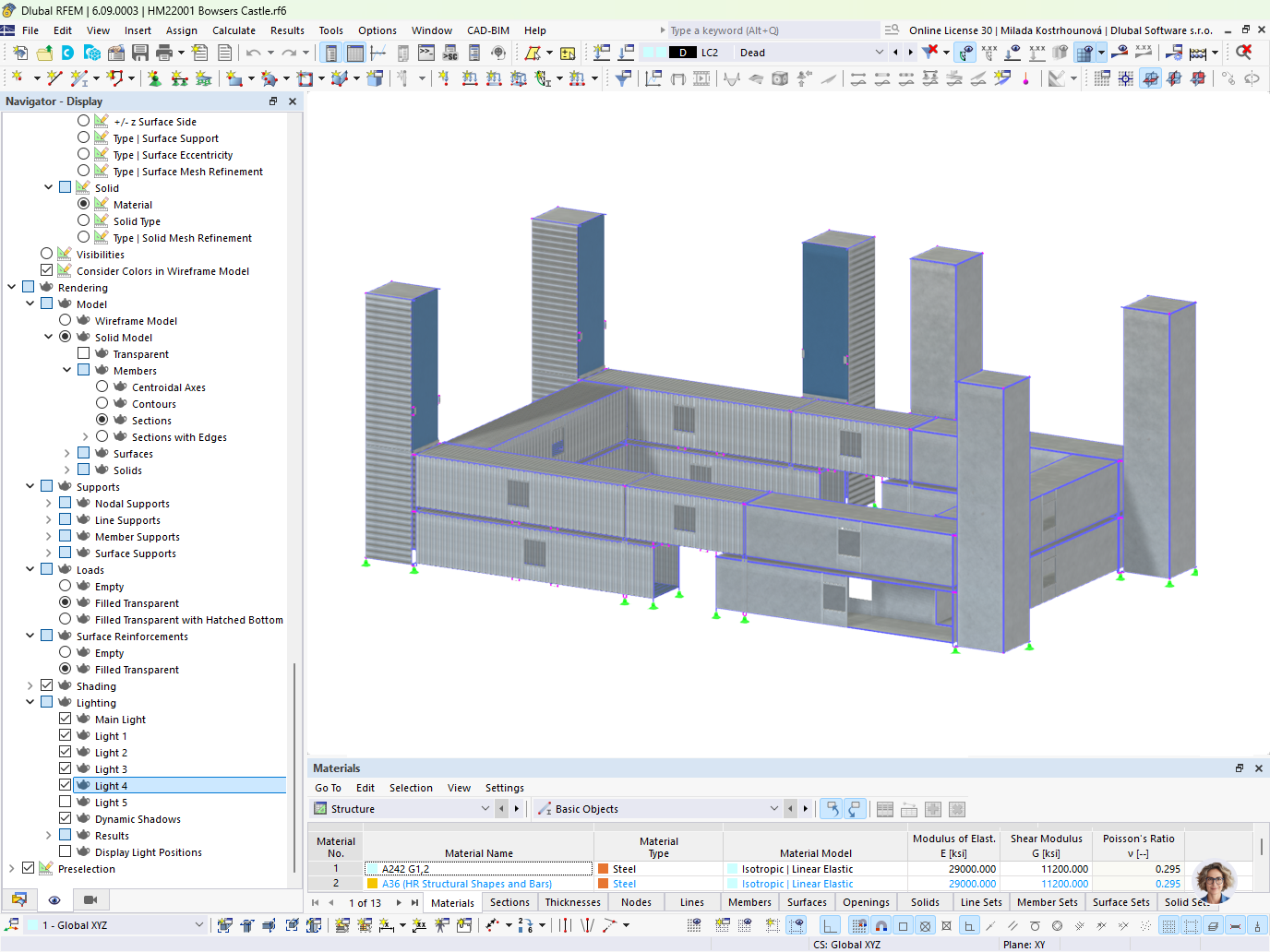Click the keyword search field
Viewport: 1270px width, 952px height.
766,30
